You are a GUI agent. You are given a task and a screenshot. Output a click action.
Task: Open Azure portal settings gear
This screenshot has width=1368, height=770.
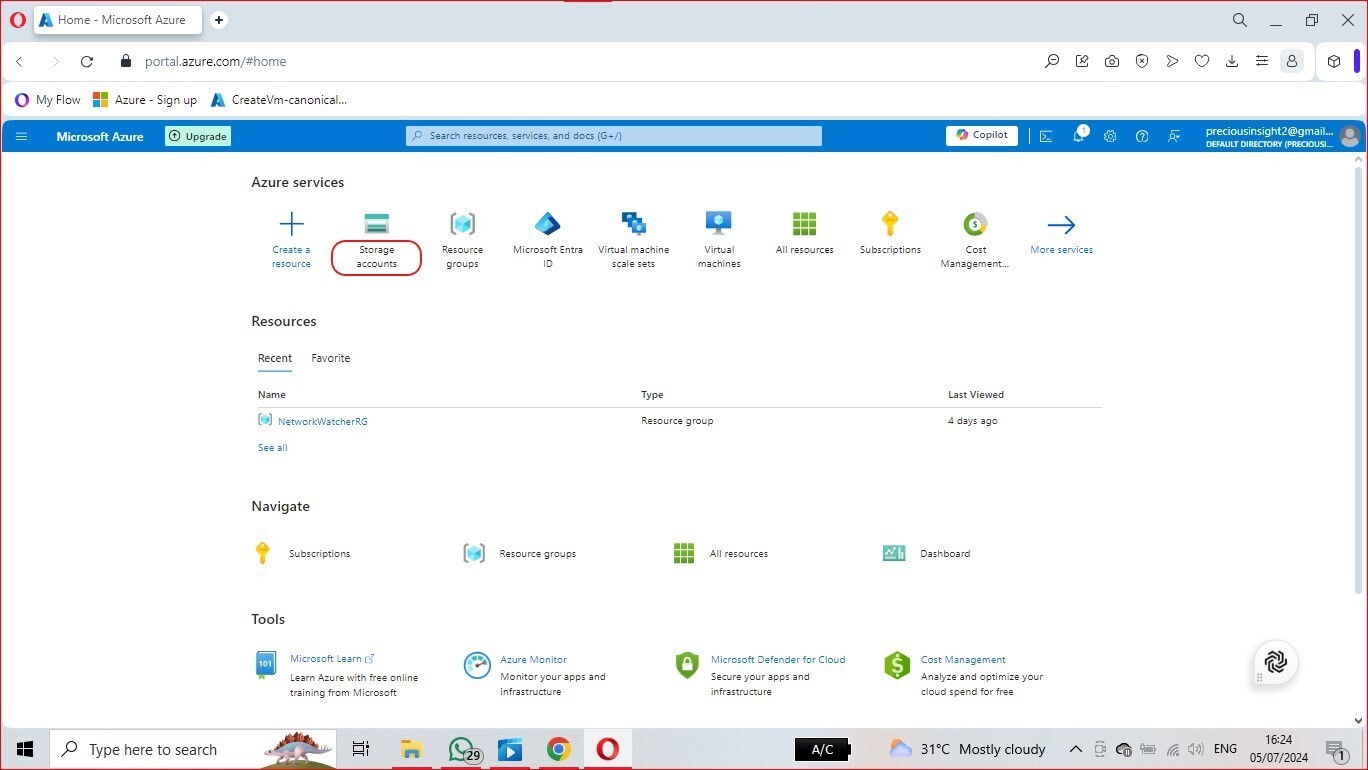pos(1110,136)
